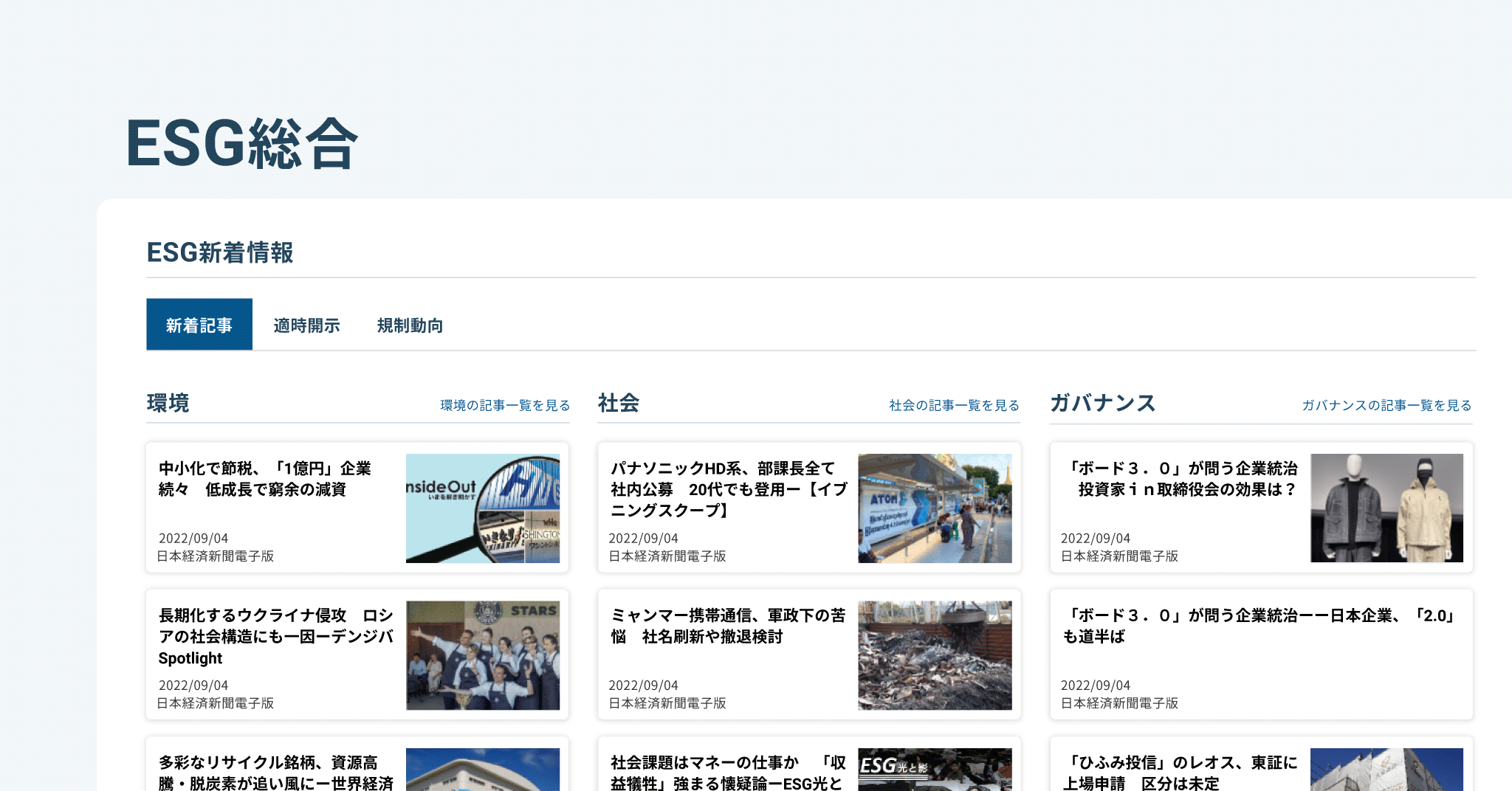
Task: Click the ESG総合 page title
Action: [x=242, y=143]
